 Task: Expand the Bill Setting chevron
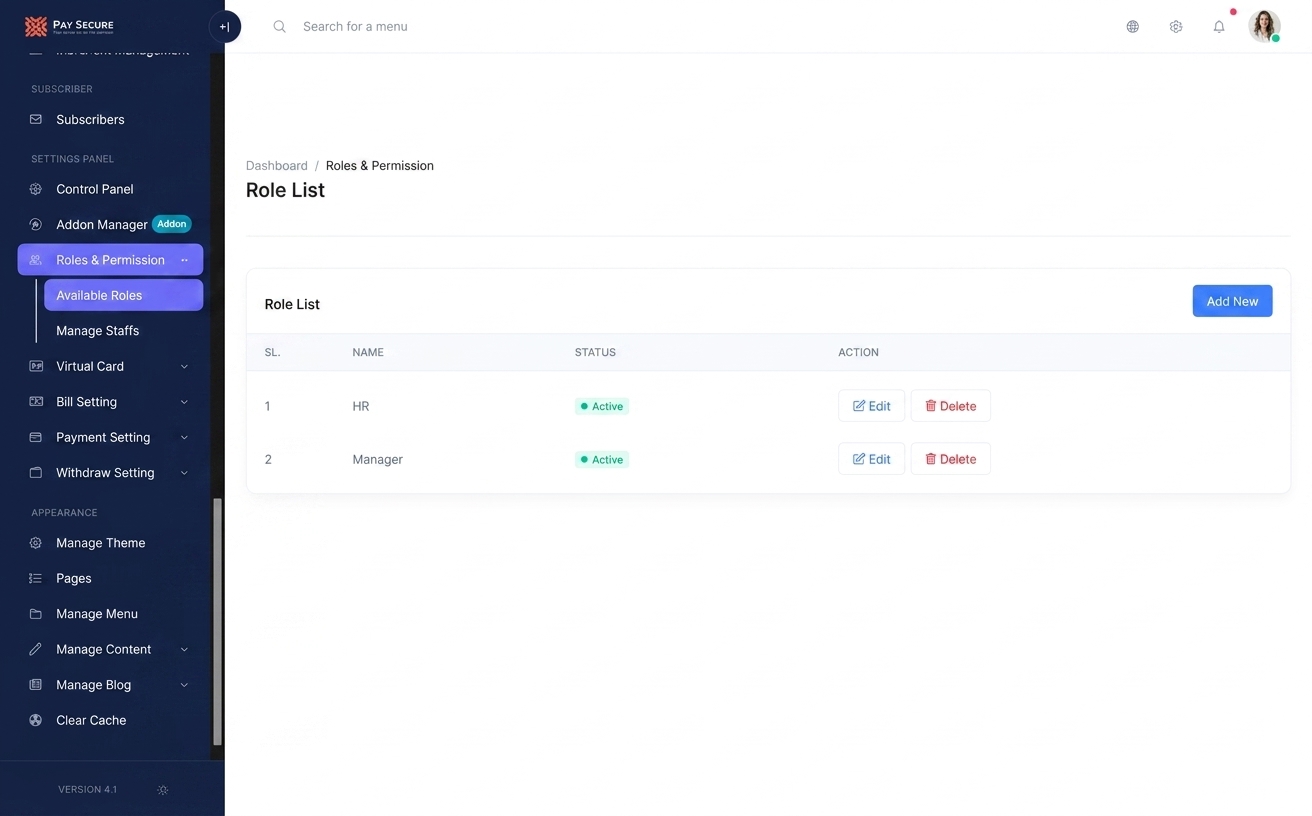184,402
